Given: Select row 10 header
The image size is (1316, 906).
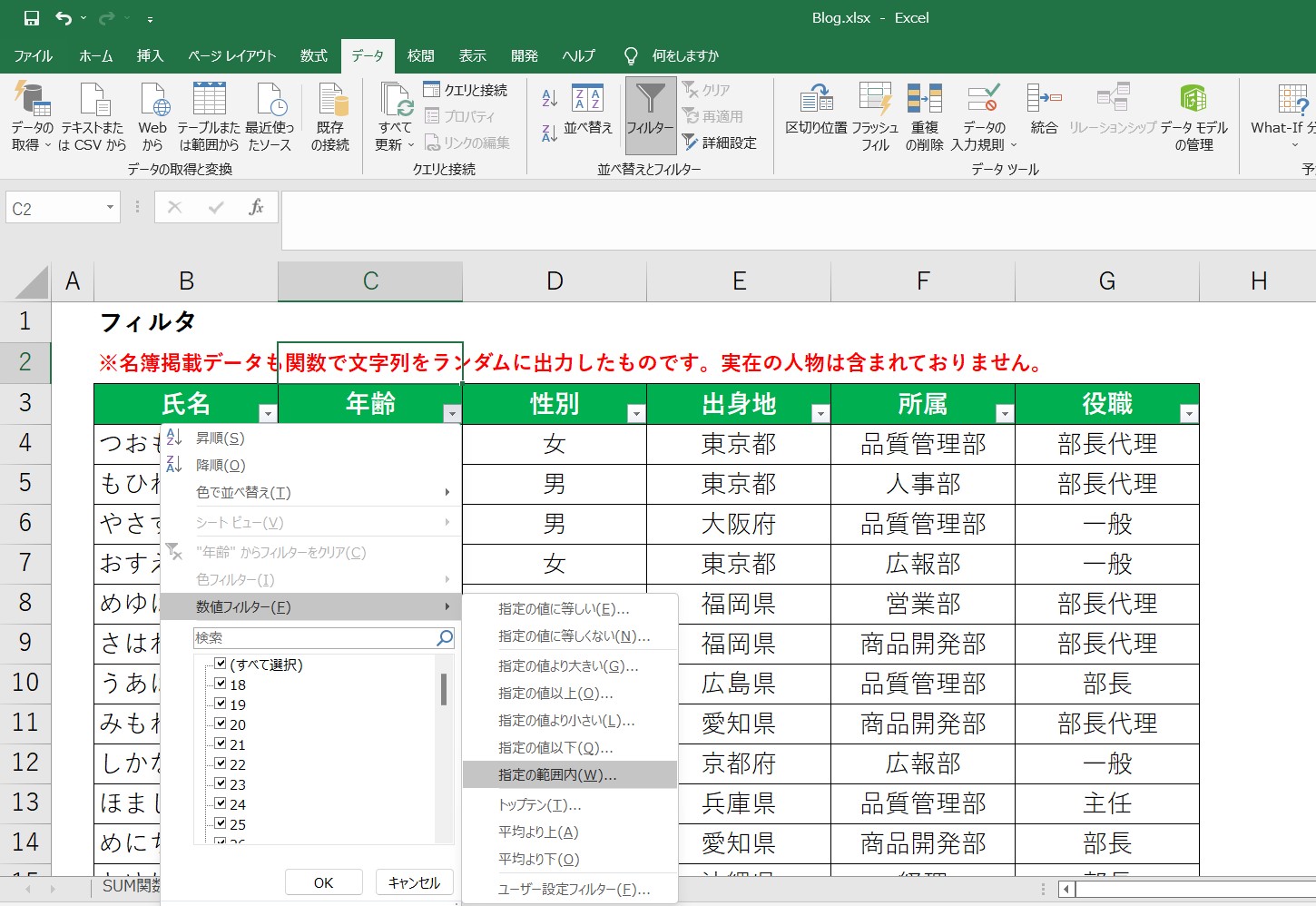Looking at the screenshot, I should tap(25, 683).
